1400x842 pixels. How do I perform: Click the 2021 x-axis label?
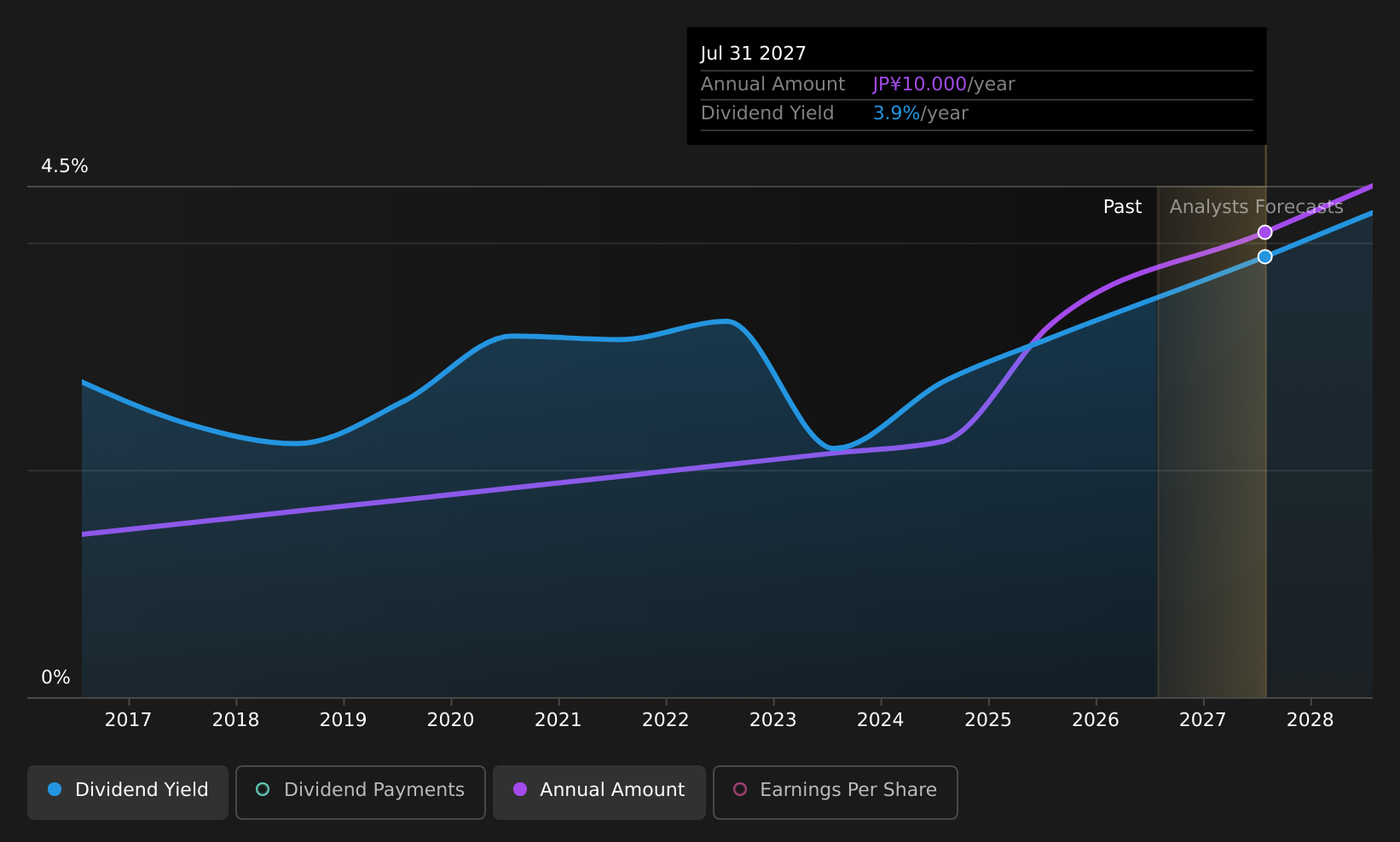pos(558,720)
